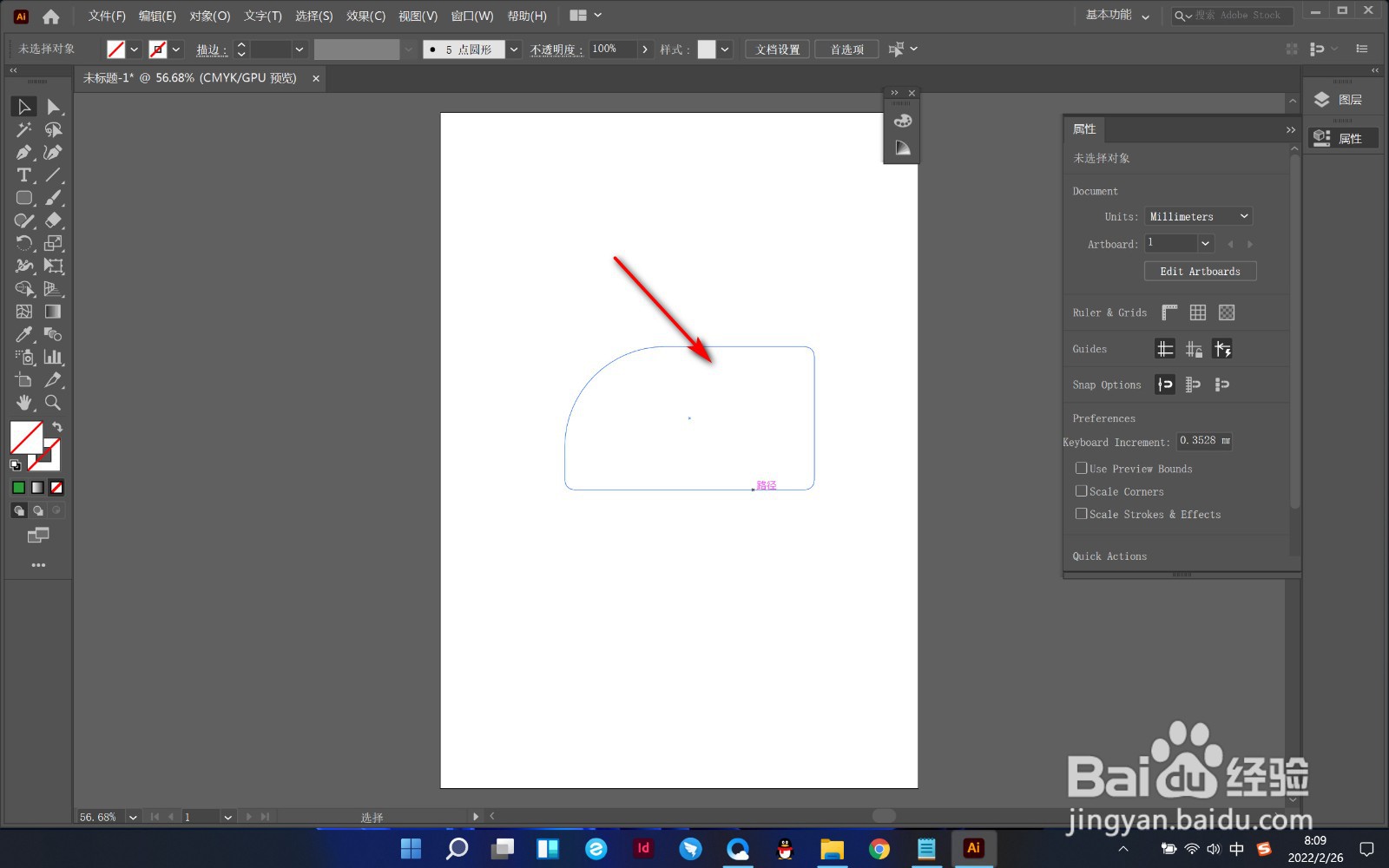Click the green Color mode swatch
Viewport: 1389px width, 868px height.
(x=18, y=488)
